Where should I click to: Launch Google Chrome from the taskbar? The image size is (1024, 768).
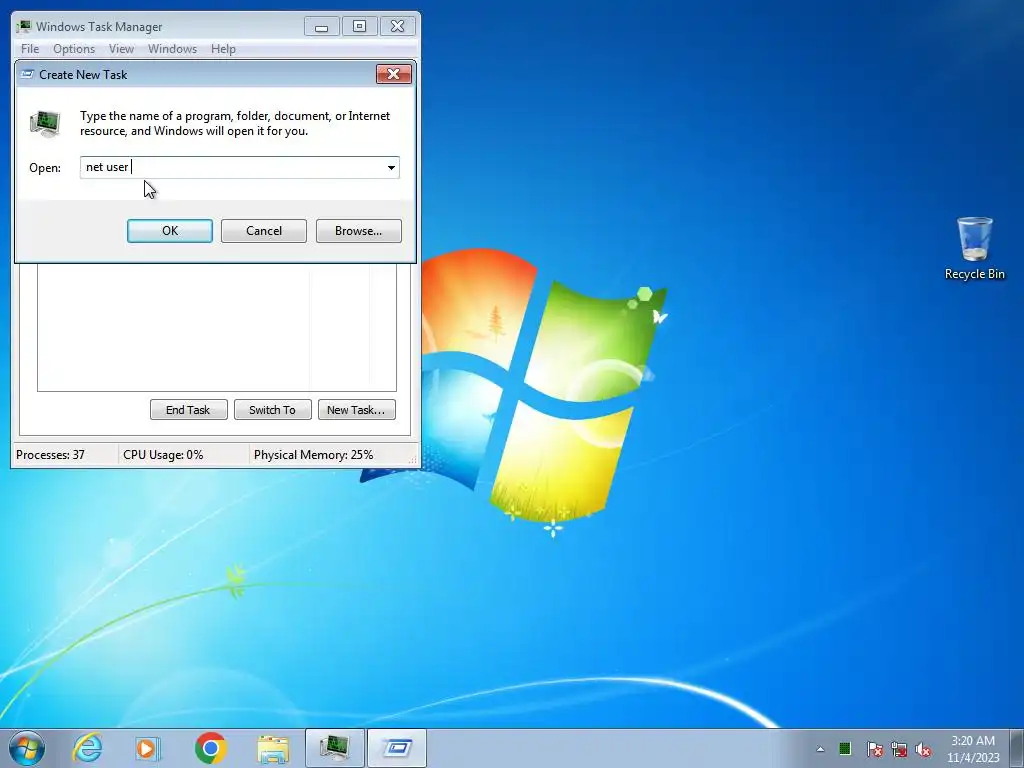click(210, 748)
